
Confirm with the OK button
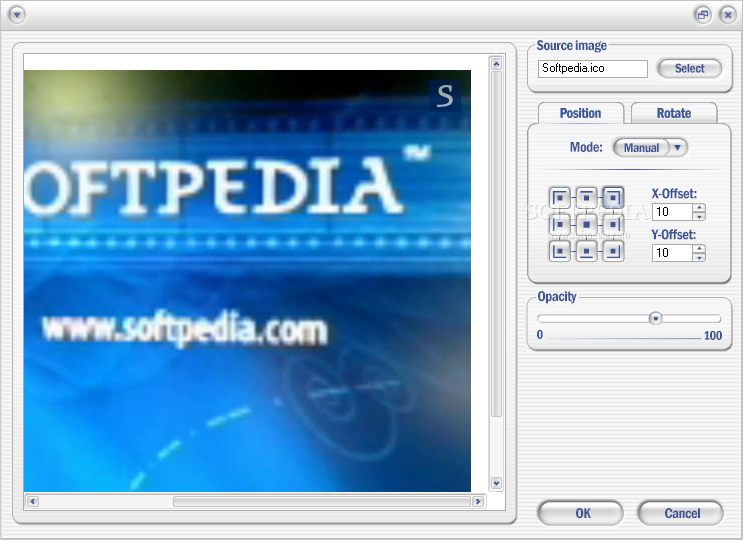(580, 513)
